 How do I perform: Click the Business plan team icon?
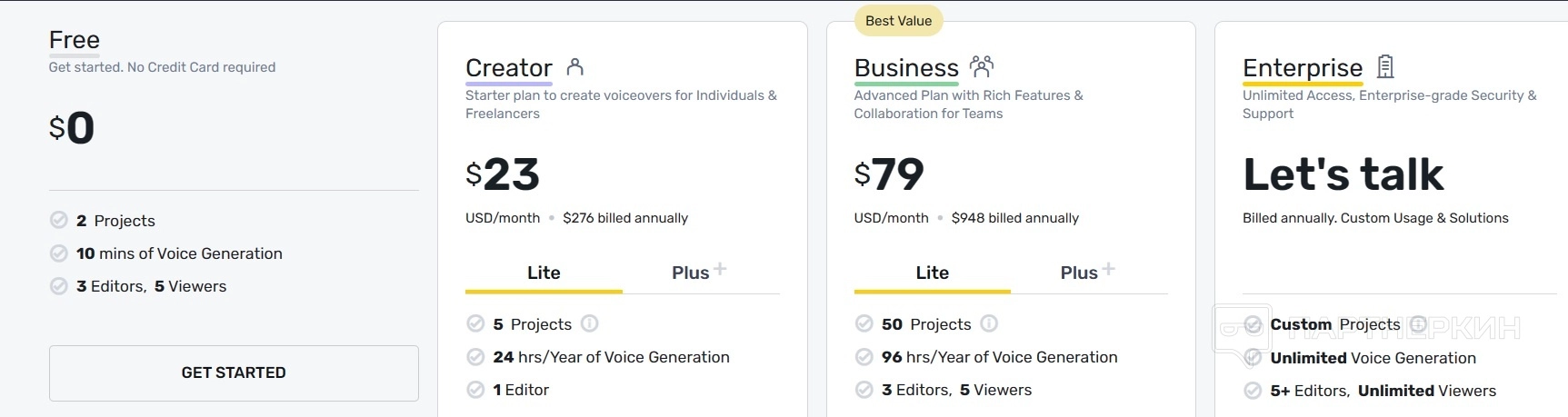[x=982, y=65]
